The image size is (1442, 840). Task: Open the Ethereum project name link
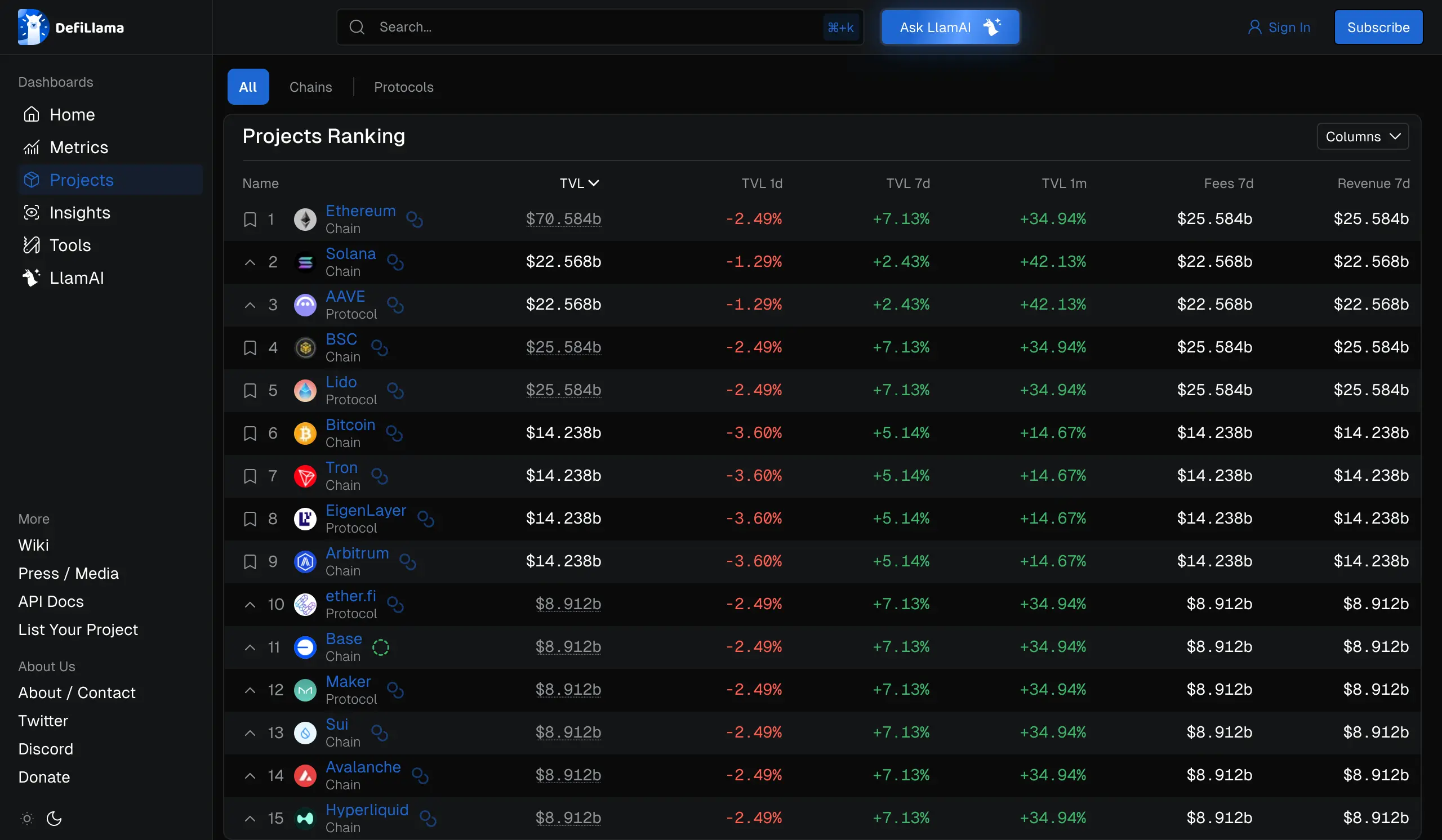[x=360, y=211]
